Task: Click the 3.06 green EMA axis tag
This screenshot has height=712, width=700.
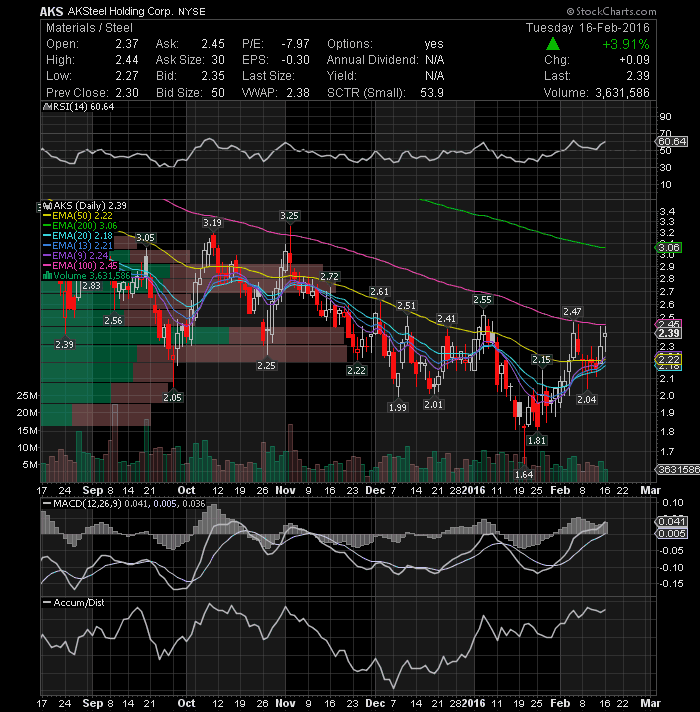Action: click(669, 248)
